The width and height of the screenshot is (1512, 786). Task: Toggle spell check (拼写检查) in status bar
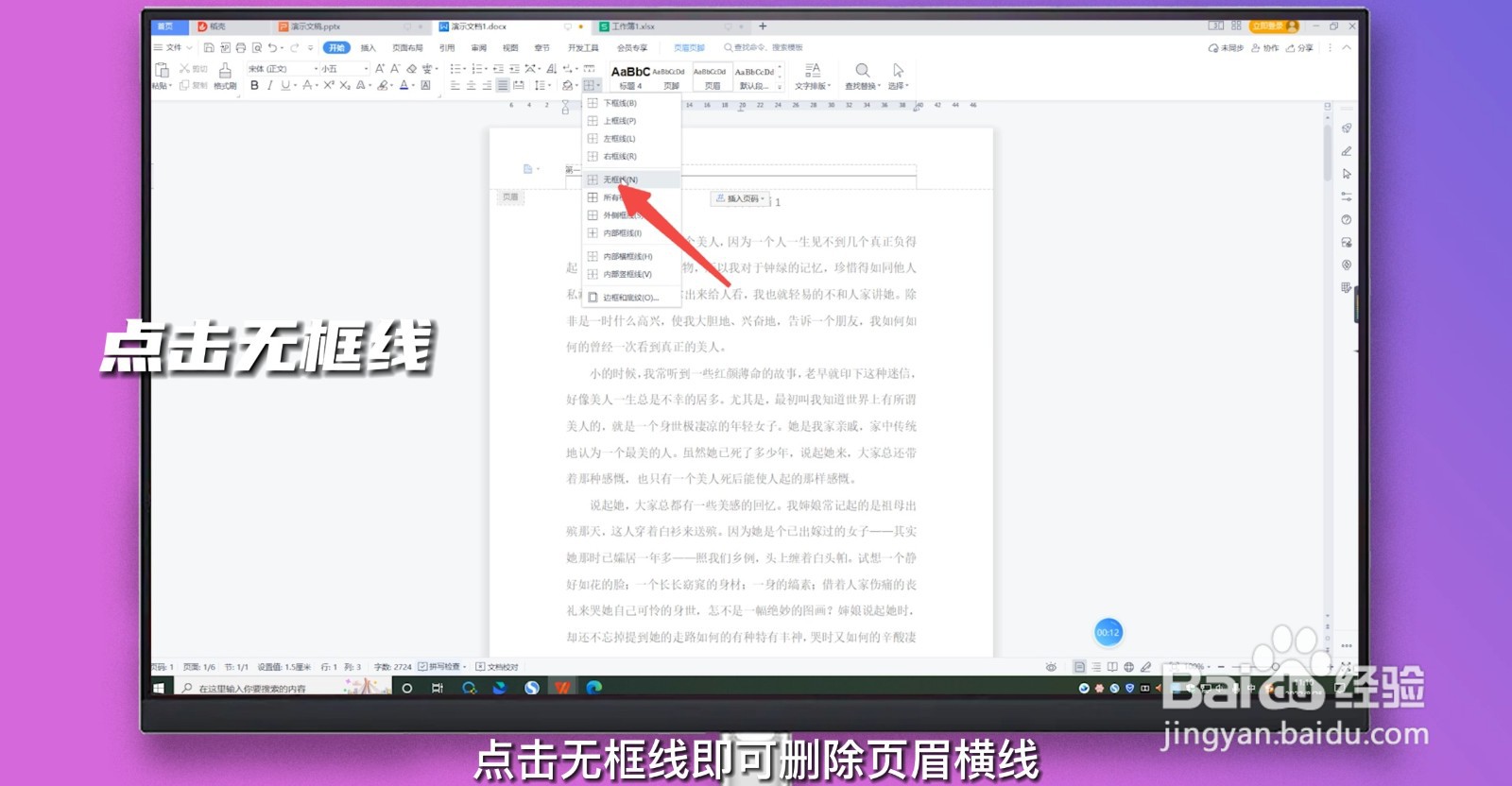(x=441, y=667)
